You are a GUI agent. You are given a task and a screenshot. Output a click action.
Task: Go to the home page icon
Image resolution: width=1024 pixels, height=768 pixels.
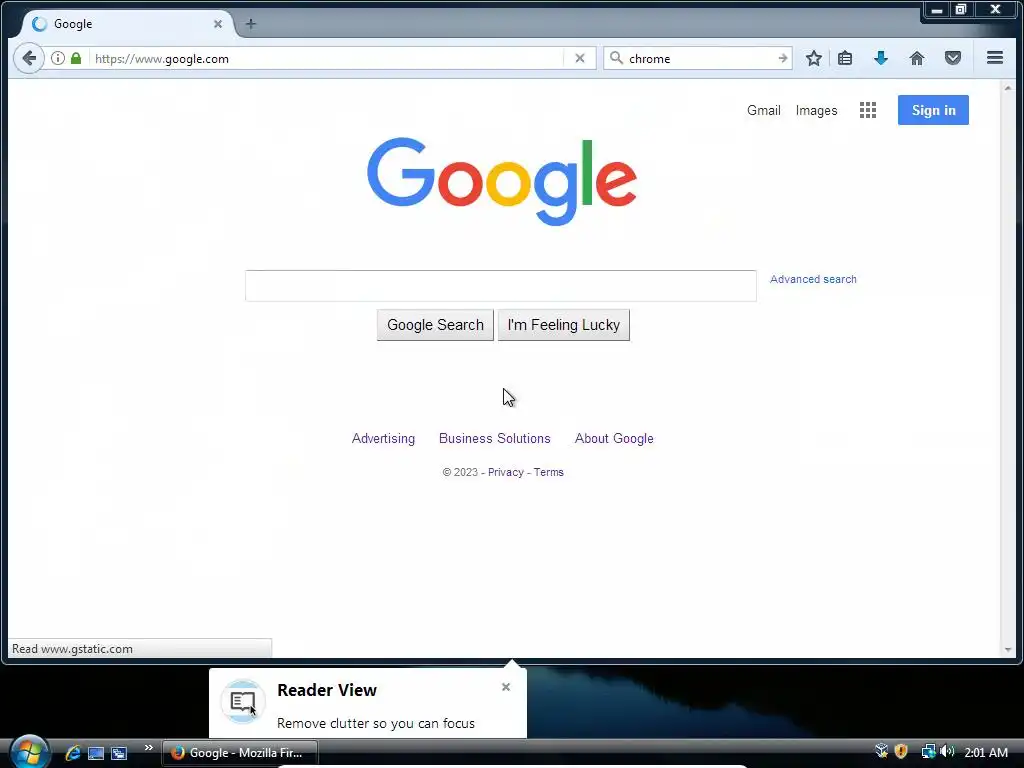click(x=917, y=58)
